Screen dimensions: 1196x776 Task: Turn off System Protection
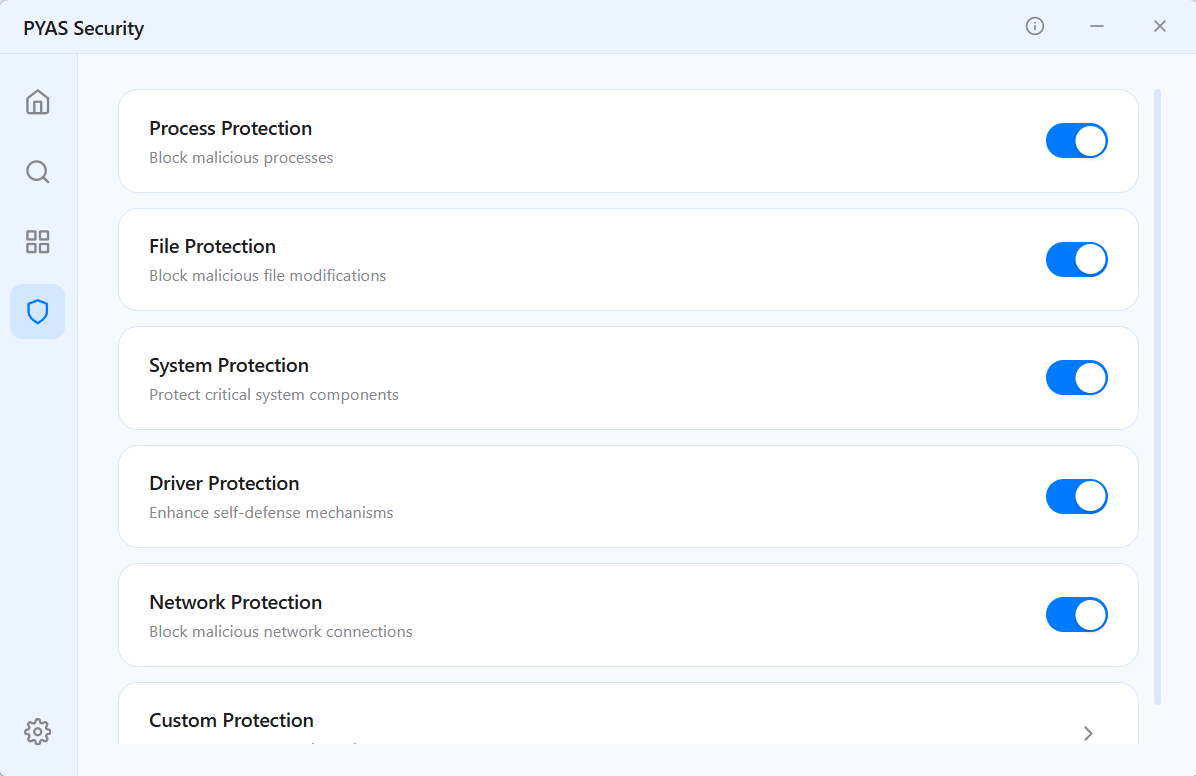(1076, 377)
